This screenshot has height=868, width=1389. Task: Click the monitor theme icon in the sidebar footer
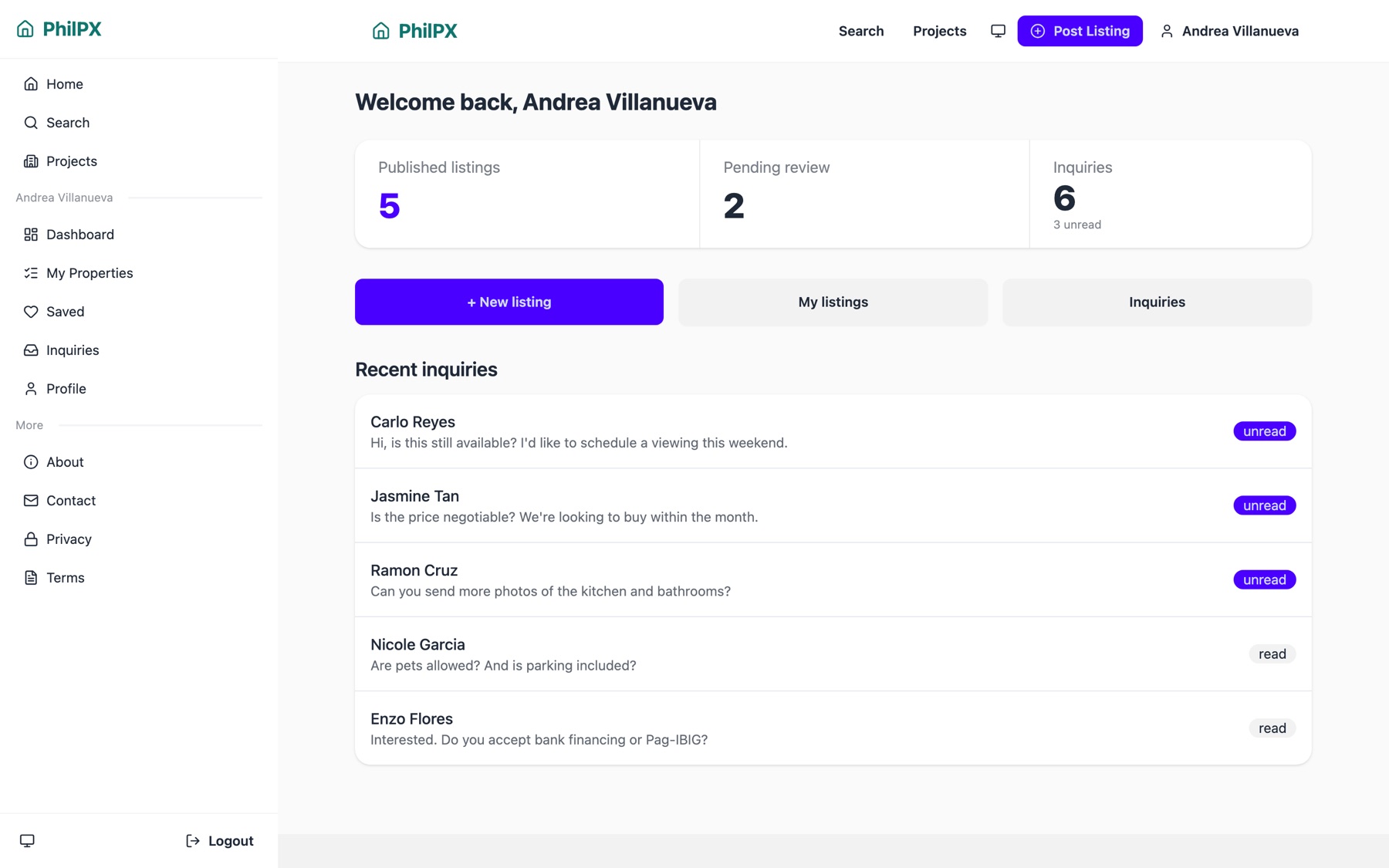click(27, 841)
